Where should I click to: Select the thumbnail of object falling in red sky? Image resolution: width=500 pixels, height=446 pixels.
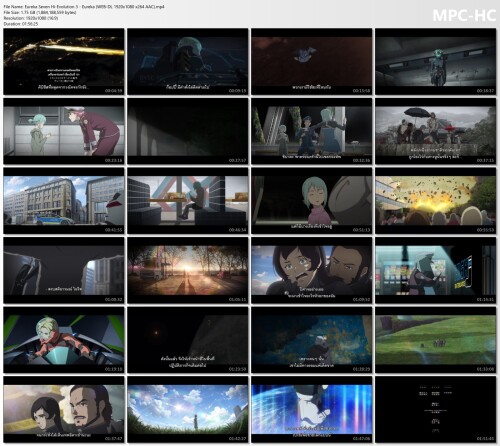[312, 62]
